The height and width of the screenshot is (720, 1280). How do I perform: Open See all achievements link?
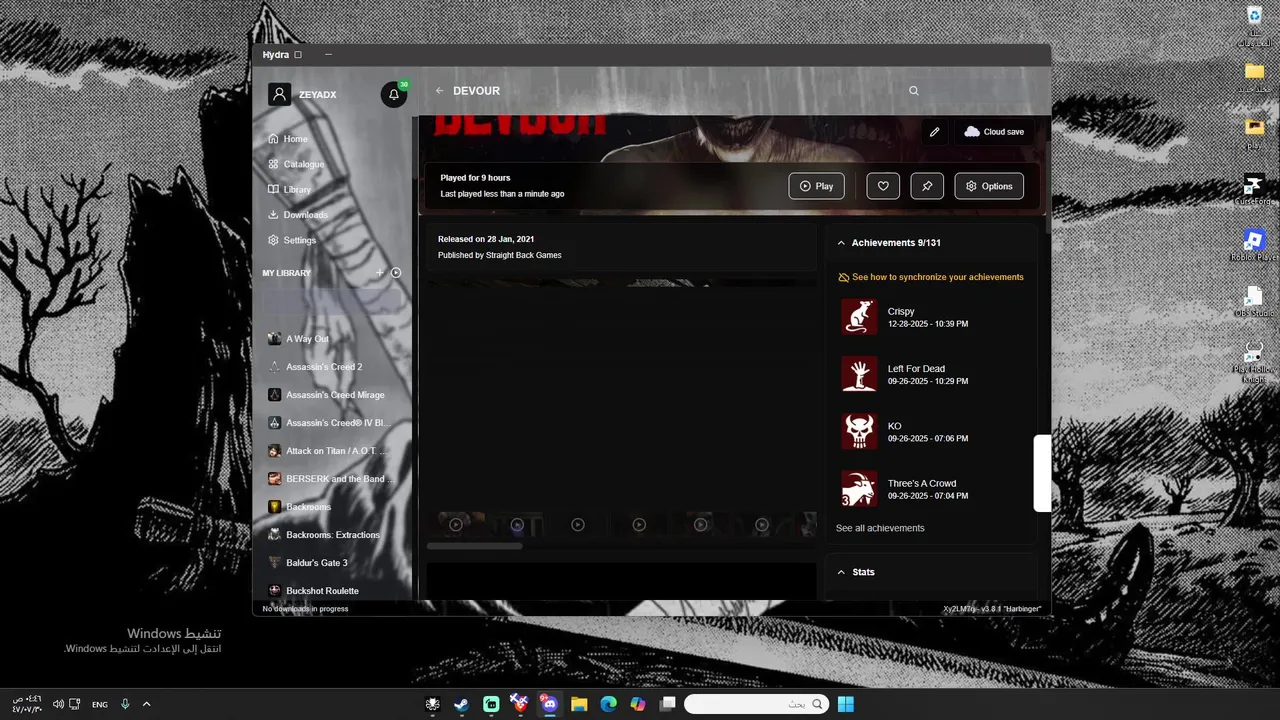pos(880,528)
